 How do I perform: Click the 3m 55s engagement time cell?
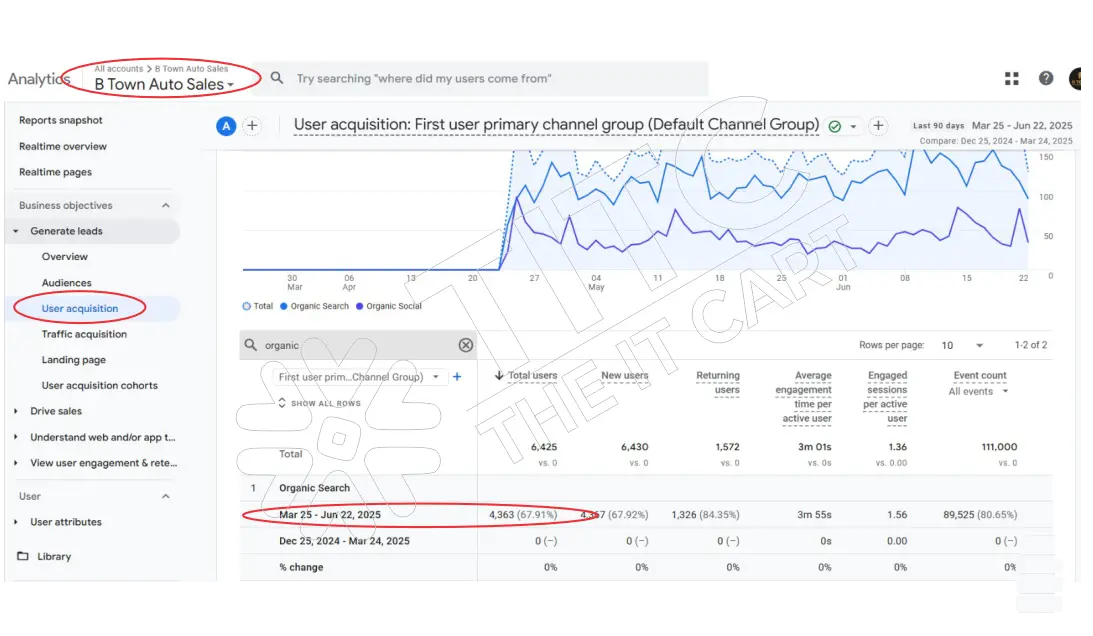(x=814, y=515)
